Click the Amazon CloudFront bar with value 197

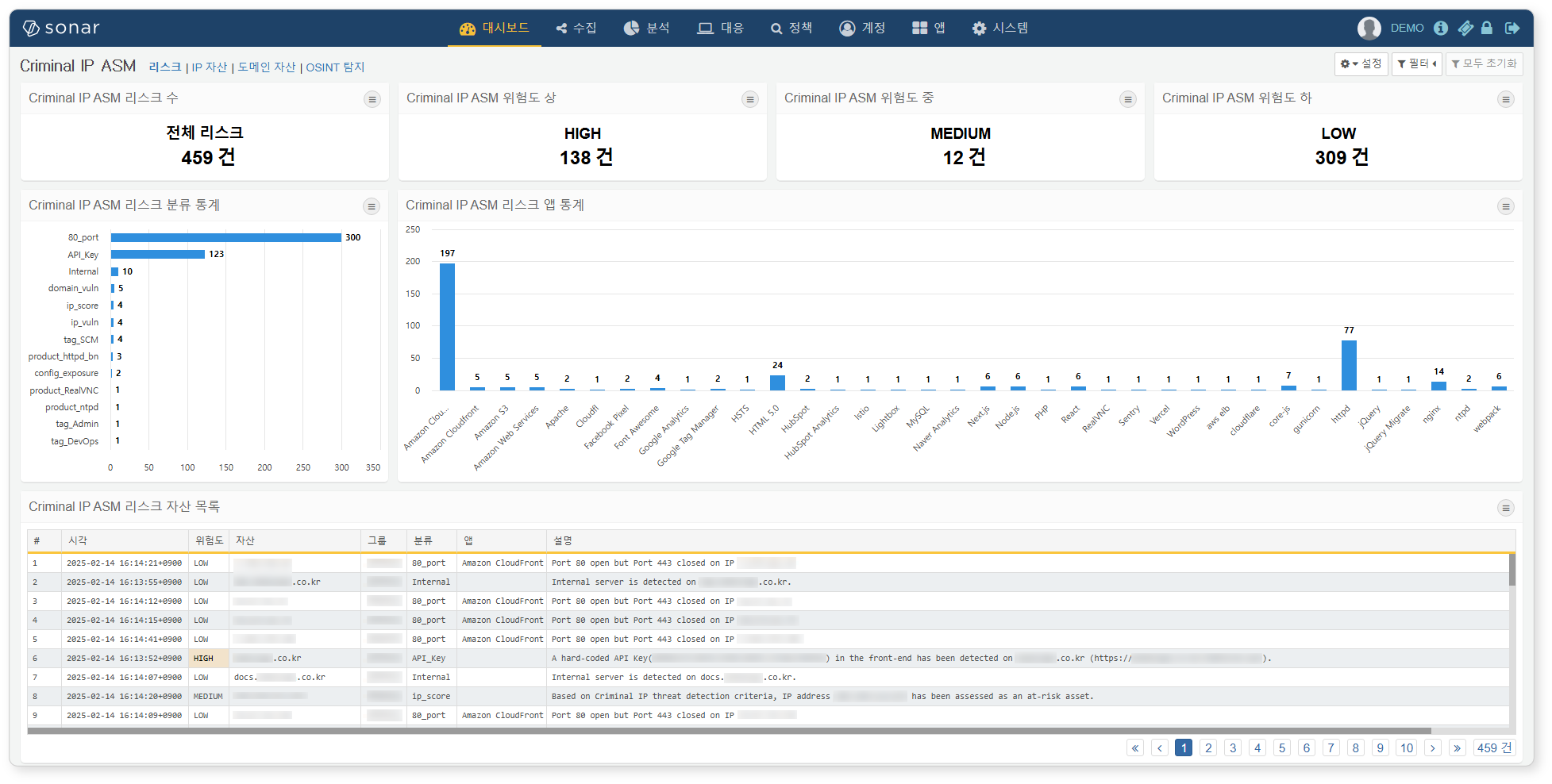(x=448, y=327)
